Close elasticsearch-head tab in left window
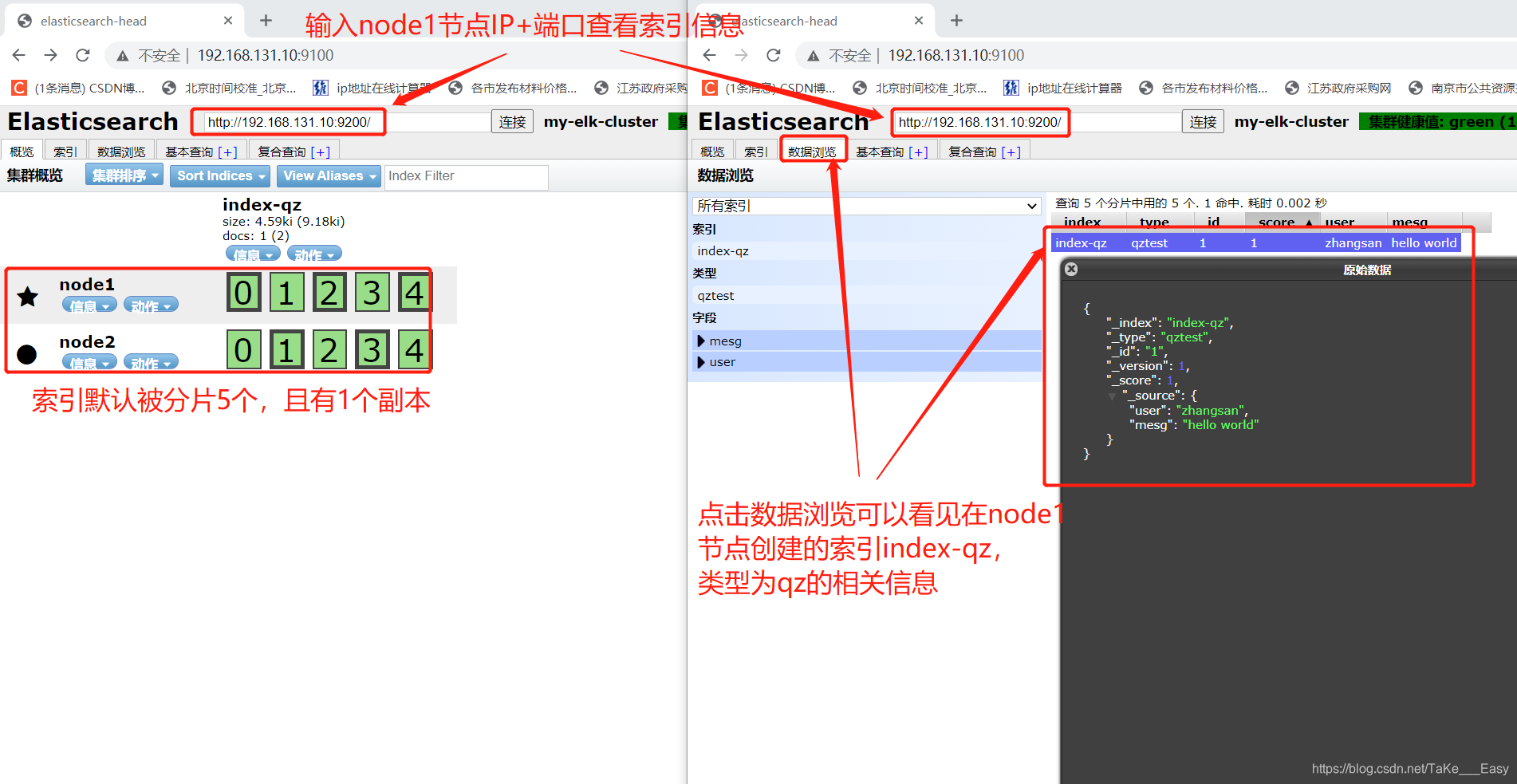1517x784 pixels. (228, 21)
